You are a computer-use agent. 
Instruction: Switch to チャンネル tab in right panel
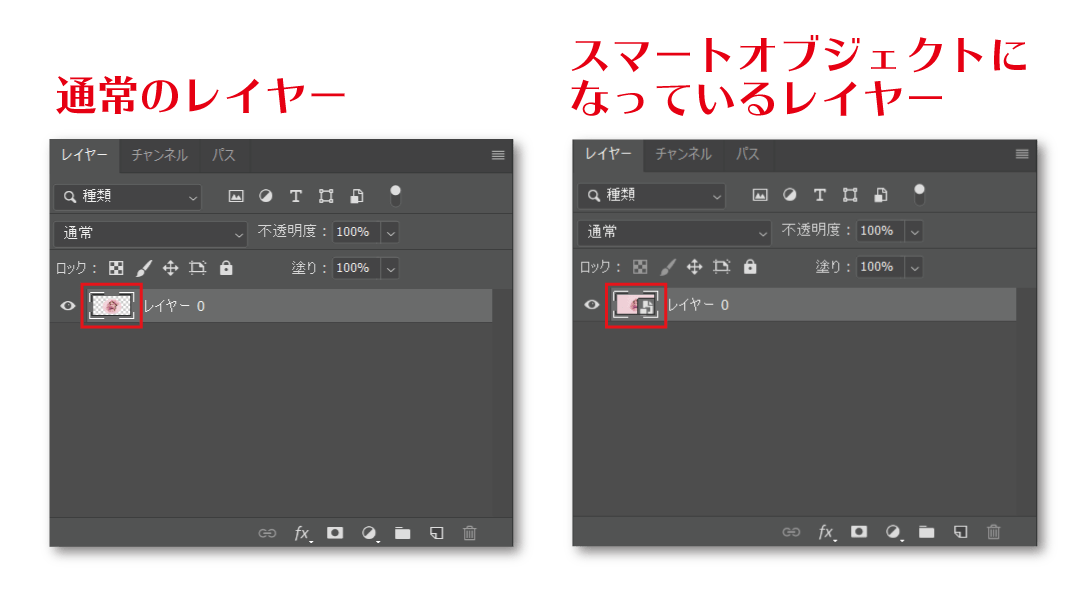coord(683,154)
